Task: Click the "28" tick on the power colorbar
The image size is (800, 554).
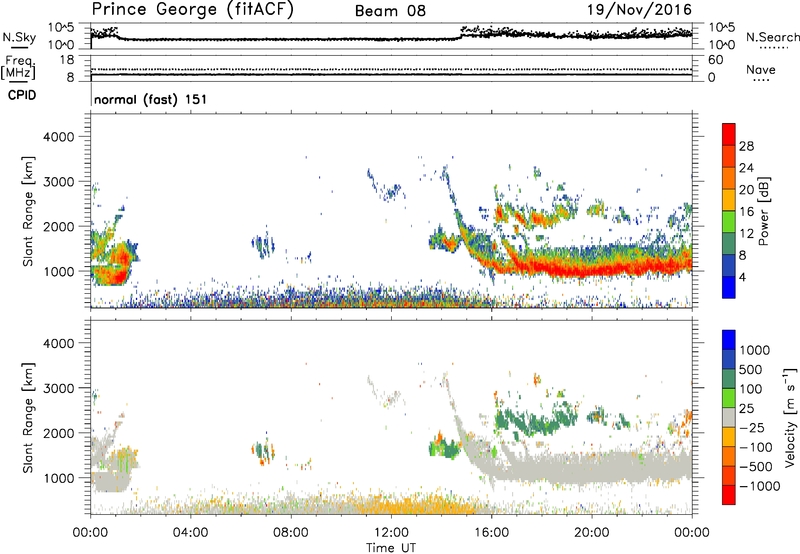Action: (x=746, y=146)
